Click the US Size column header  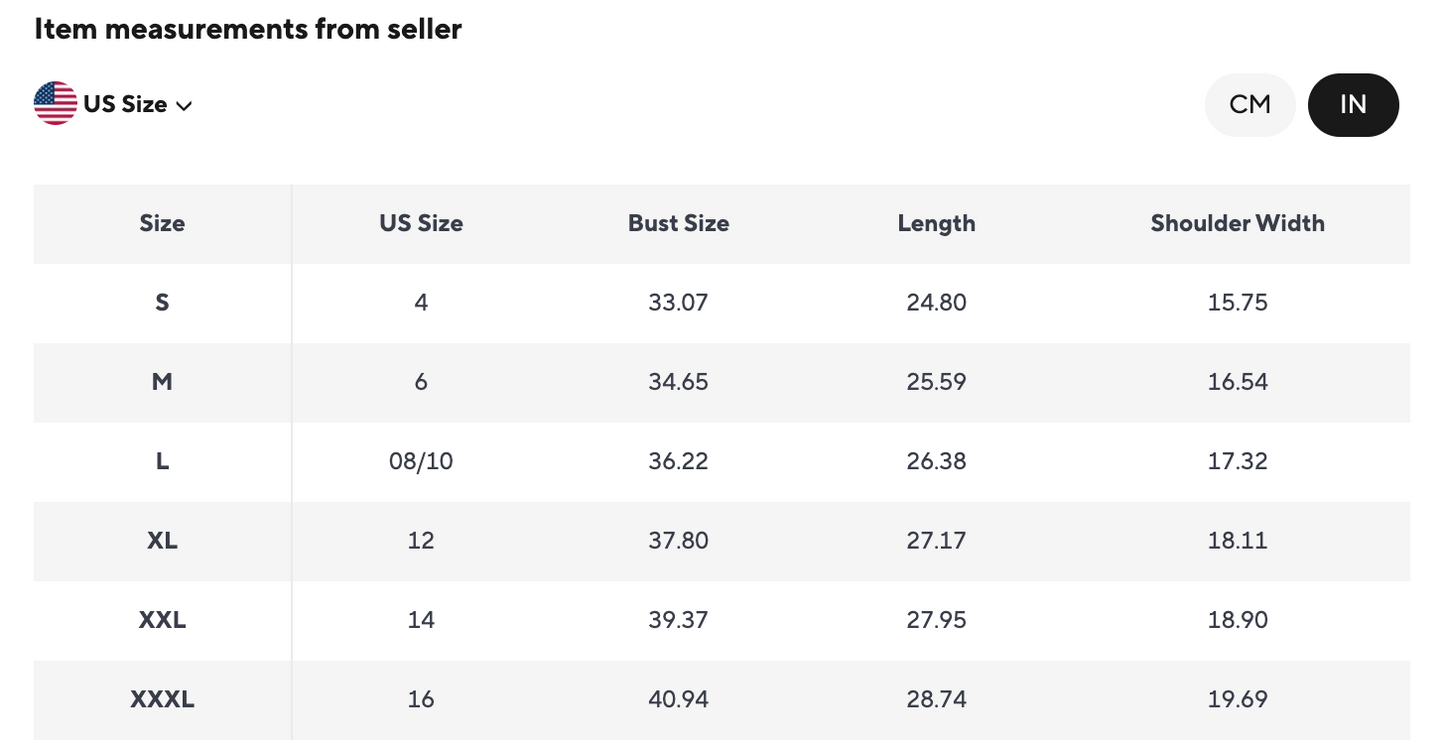pyautogui.click(x=421, y=223)
